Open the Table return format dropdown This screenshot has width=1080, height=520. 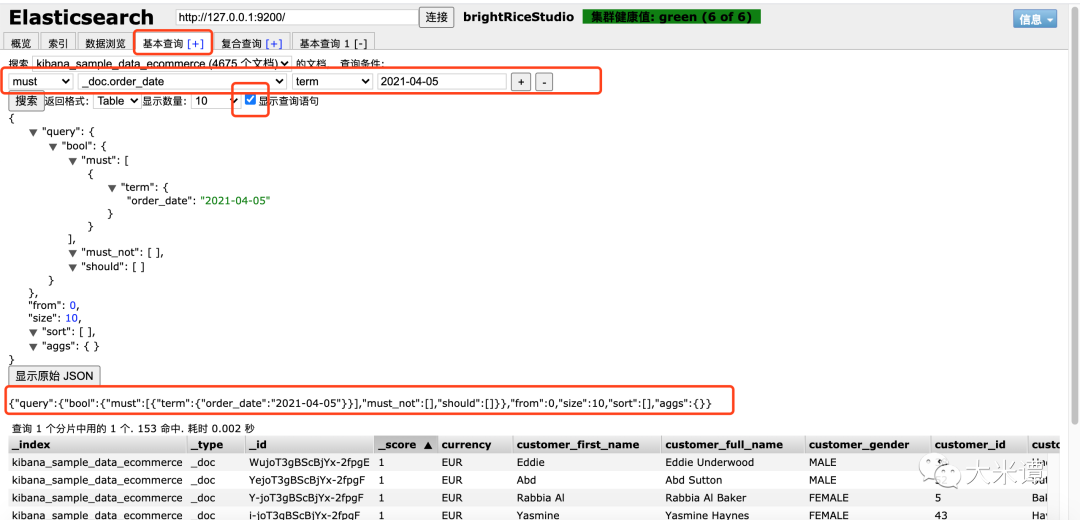(x=117, y=101)
